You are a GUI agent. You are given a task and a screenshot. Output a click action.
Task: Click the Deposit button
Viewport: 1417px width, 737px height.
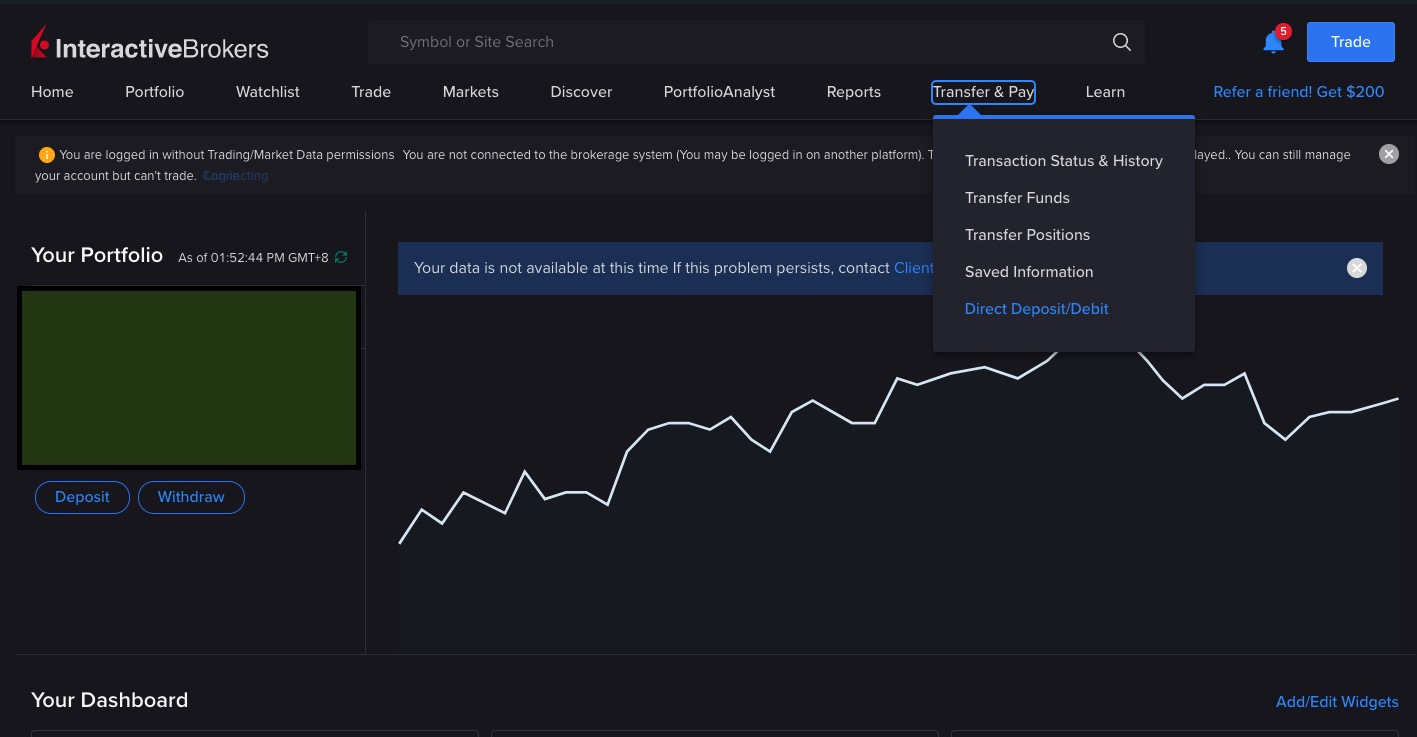click(82, 497)
